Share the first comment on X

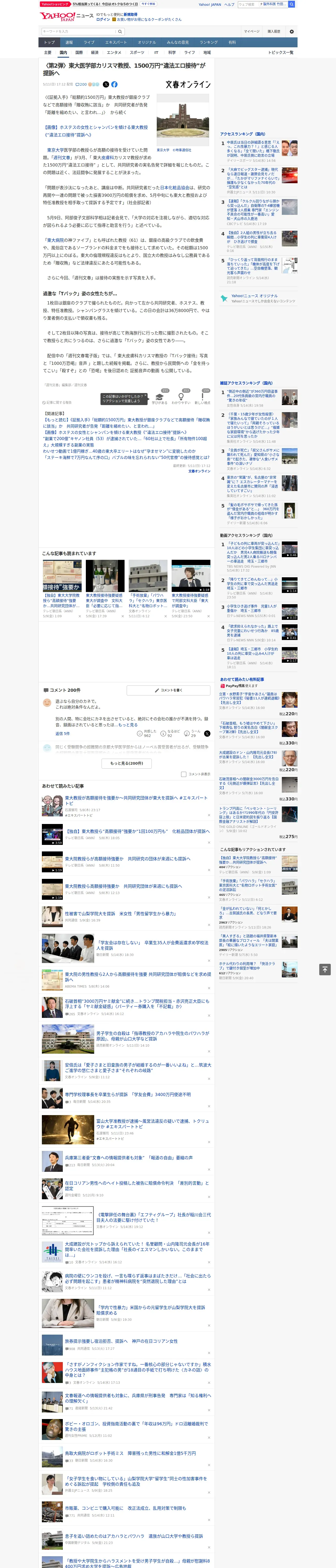pyautogui.click(x=207, y=734)
